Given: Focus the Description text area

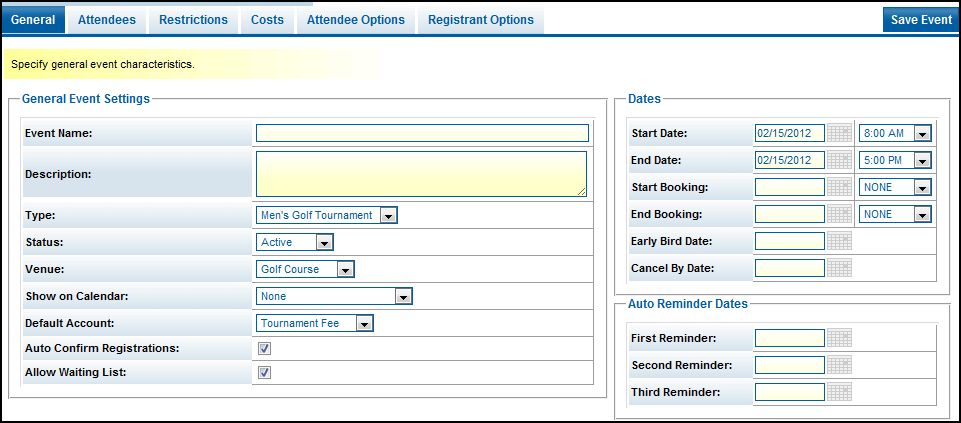Looking at the screenshot, I should [422, 174].
